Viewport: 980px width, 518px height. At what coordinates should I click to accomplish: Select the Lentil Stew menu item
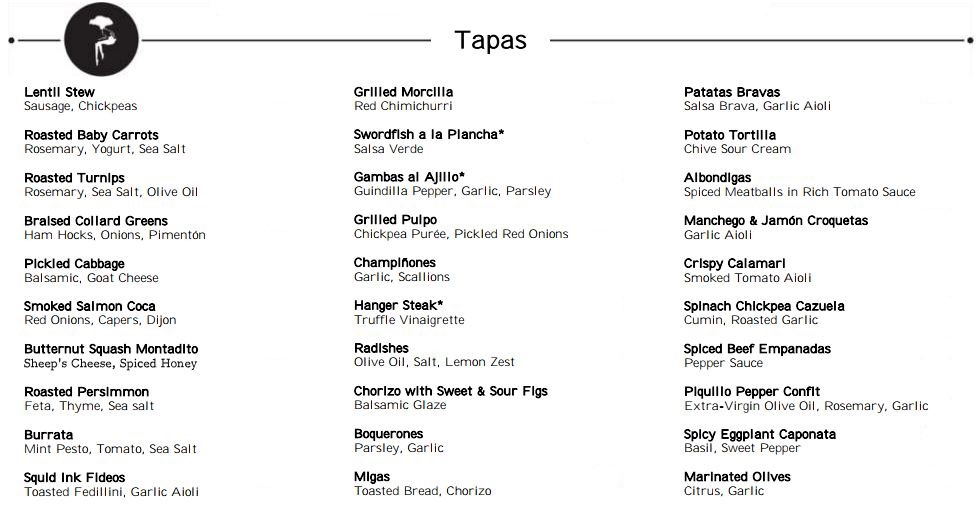pyautogui.click(x=60, y=92)
